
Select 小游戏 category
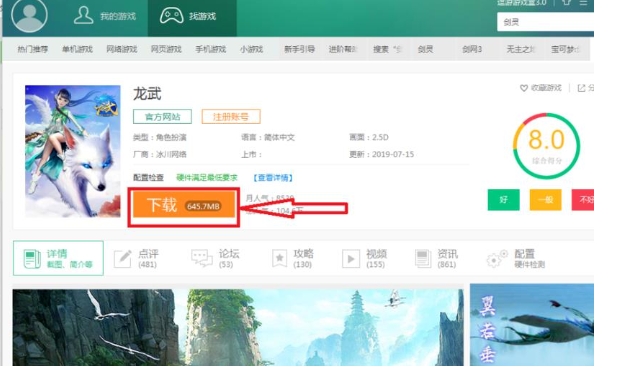(251, 49)
